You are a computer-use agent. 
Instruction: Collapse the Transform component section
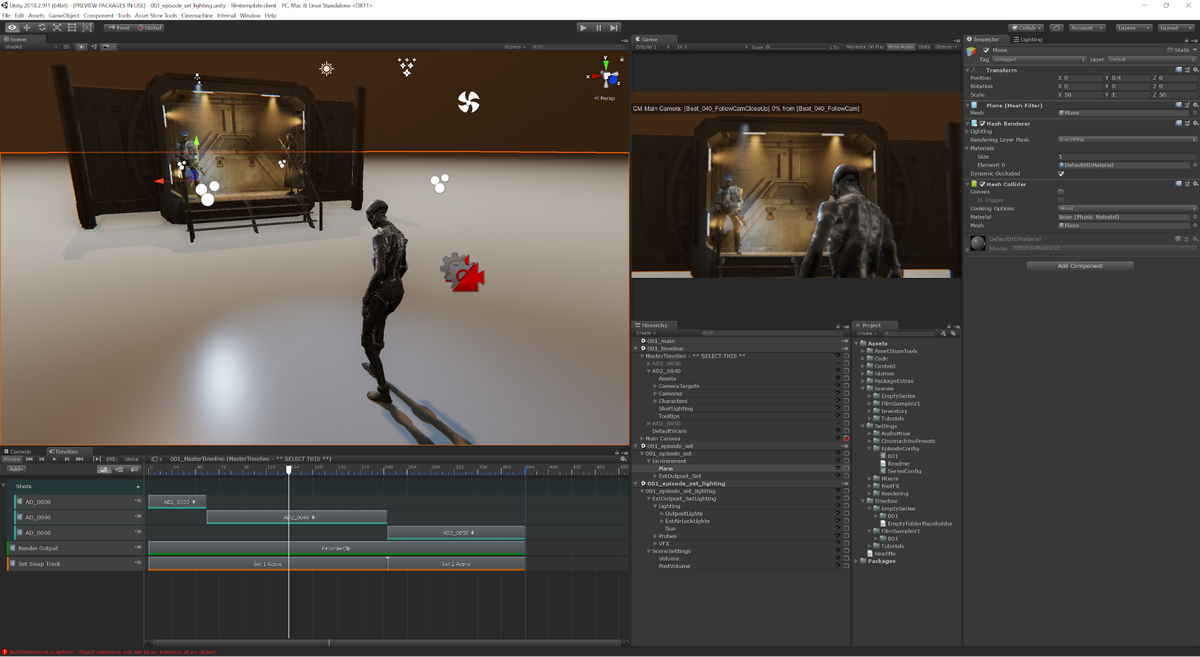968,70
